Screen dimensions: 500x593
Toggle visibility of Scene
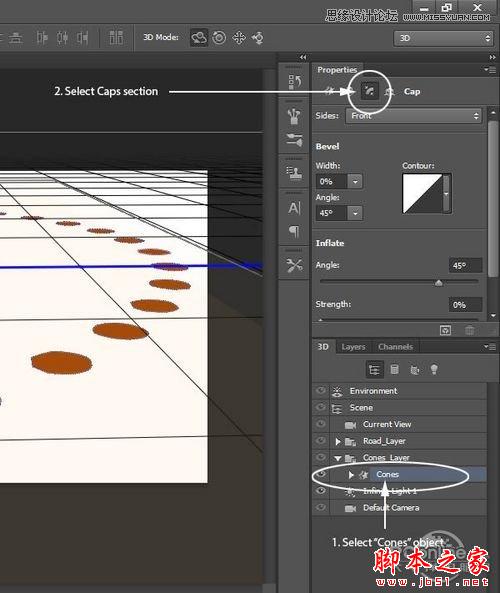pyautogui.click(x=321, y=407)
